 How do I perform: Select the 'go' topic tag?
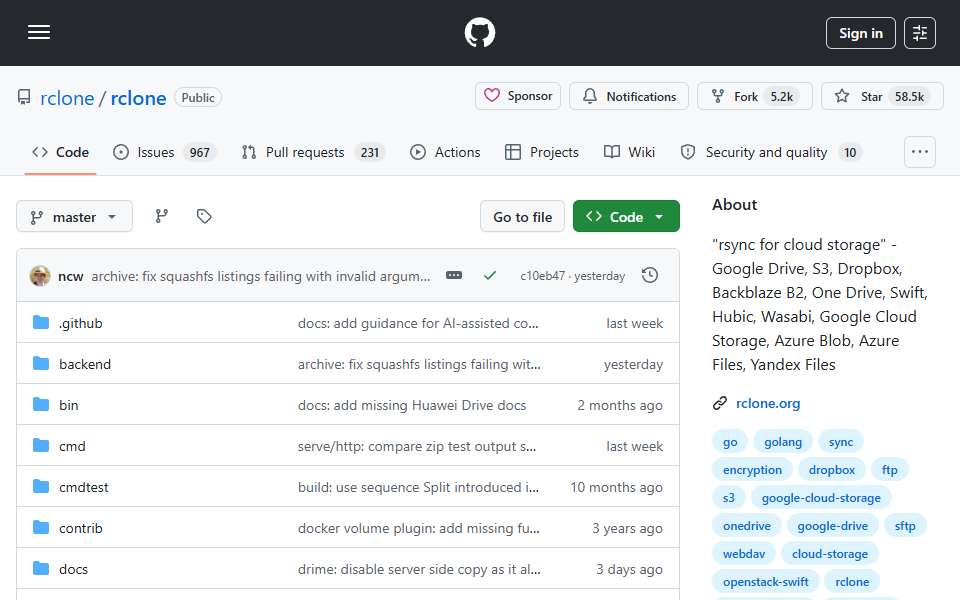730,442
